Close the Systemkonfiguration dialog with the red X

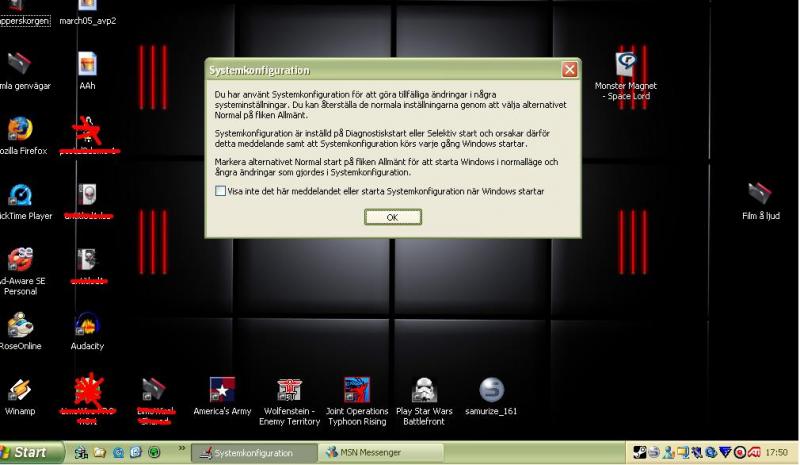pyautogui.click(x=569, y=69)
